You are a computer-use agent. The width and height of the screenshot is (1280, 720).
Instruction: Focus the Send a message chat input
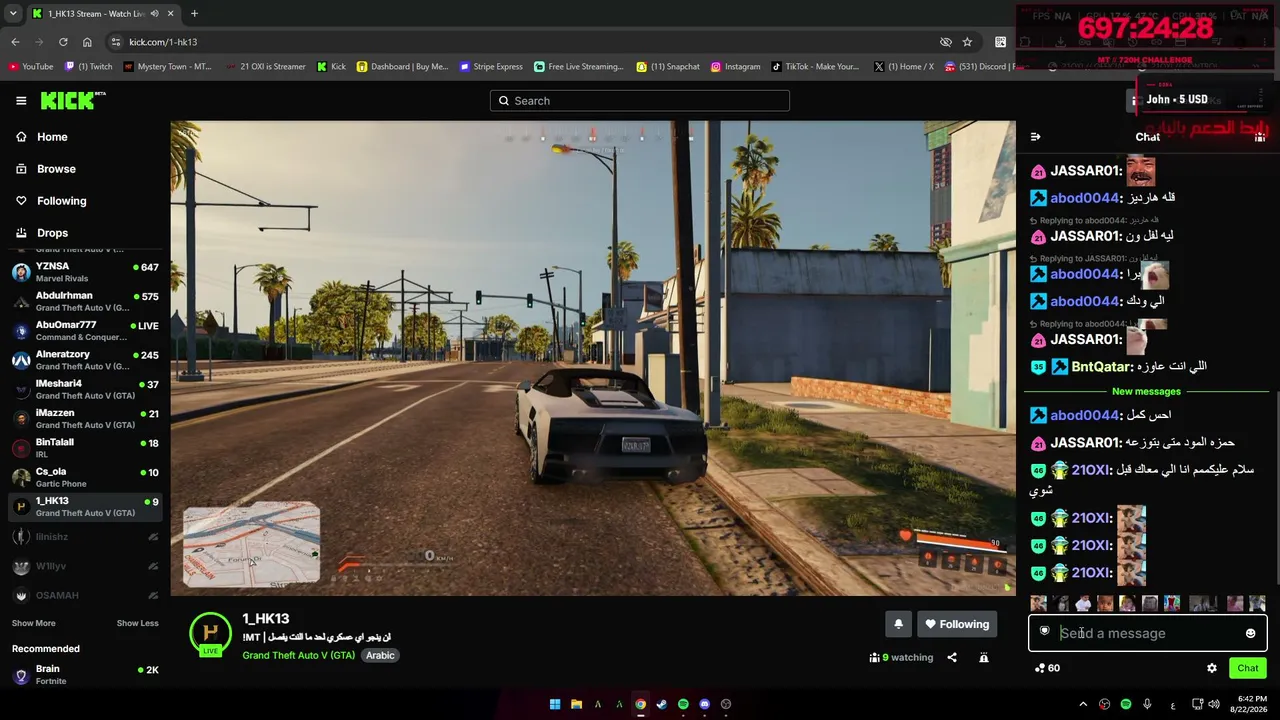(x=1148, y=633)
